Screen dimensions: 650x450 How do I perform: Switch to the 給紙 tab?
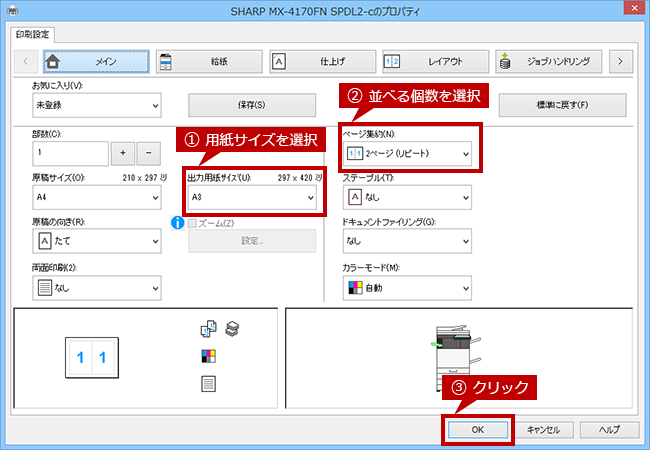(x=209, y=62)
